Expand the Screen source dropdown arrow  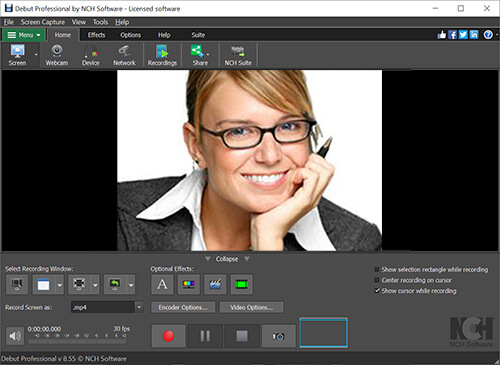pyautogui.click(x=36, y=55)
